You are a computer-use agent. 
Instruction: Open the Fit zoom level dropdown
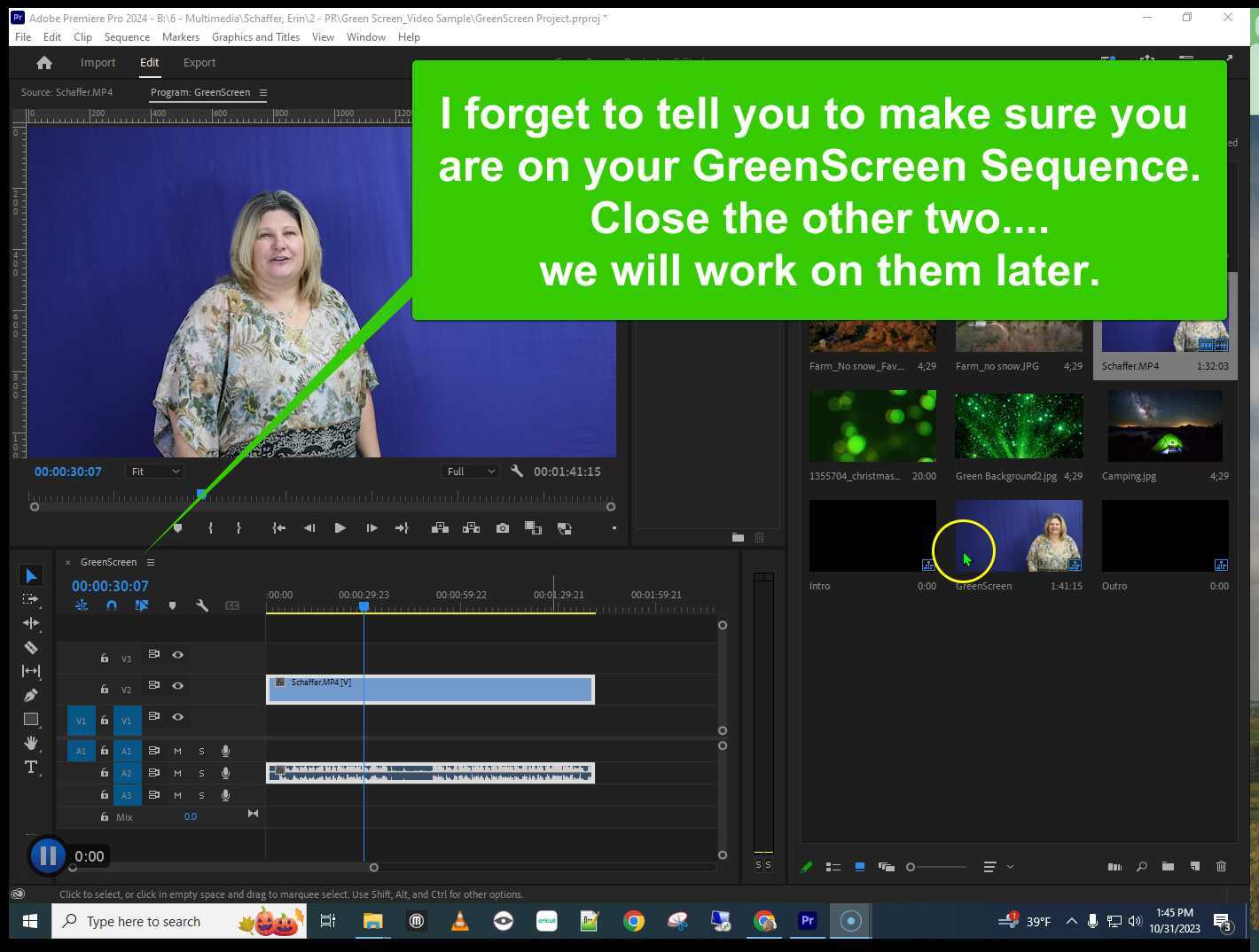click(155, 472)
